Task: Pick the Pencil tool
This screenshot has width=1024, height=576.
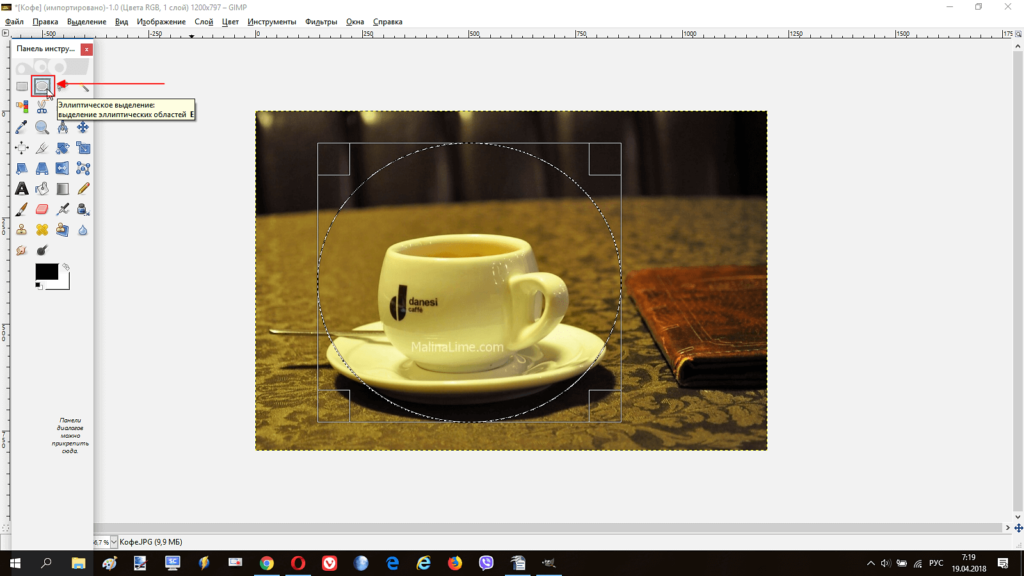Action: 83,188
